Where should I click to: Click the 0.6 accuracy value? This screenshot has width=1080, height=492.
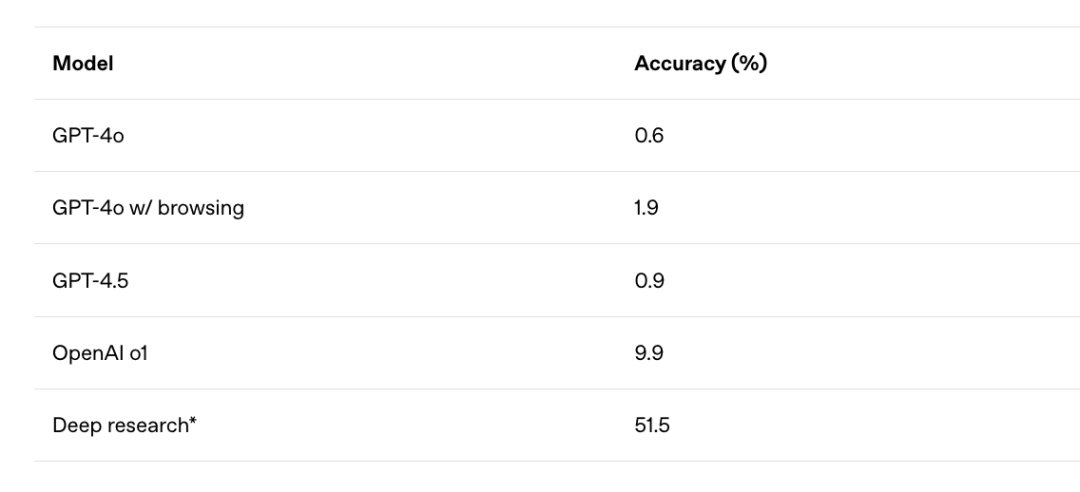tap(649, 136)
